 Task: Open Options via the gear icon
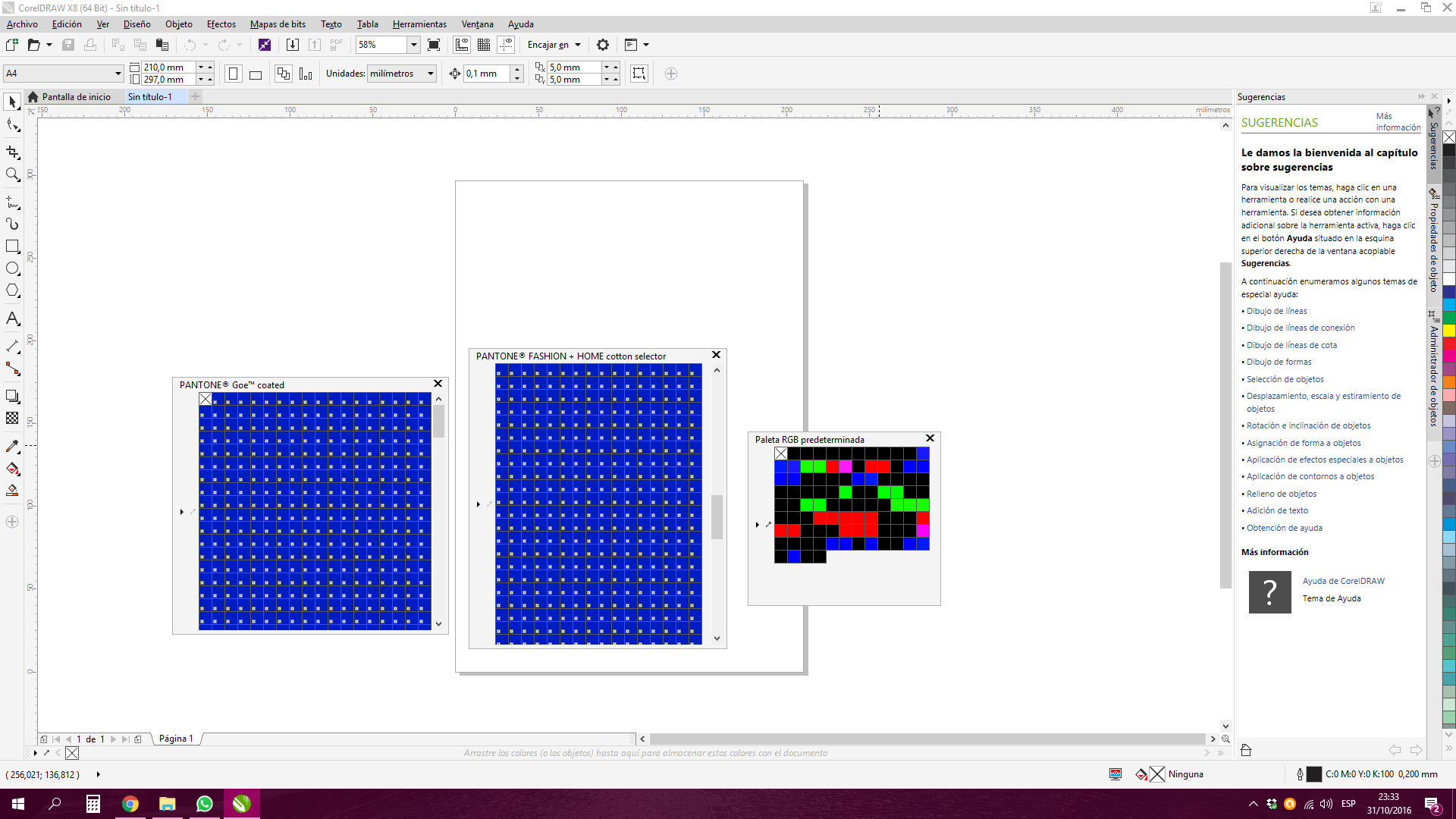click(603, 45)
